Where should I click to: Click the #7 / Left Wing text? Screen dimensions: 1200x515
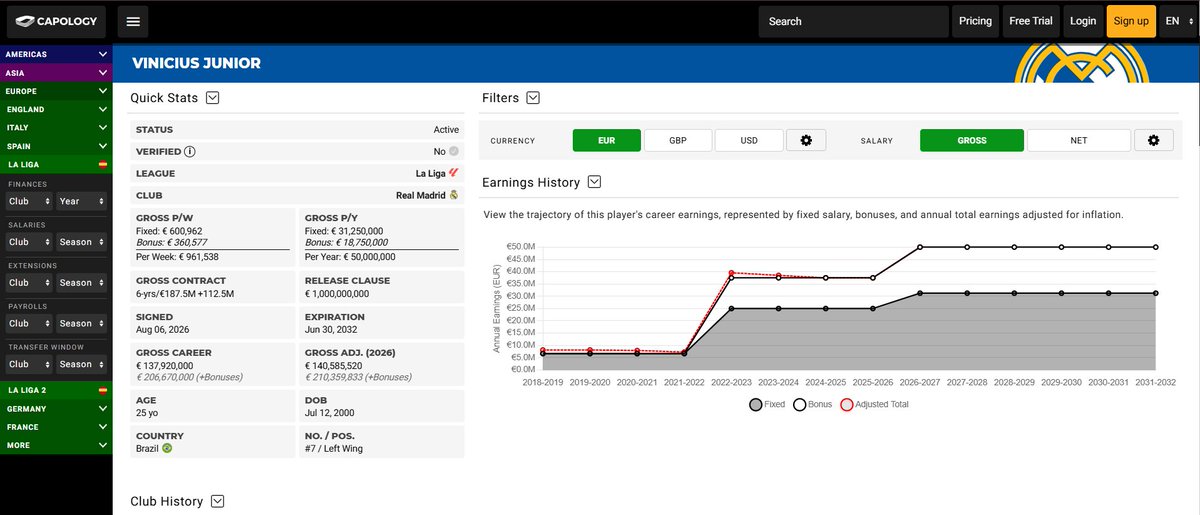click(335, 448)
